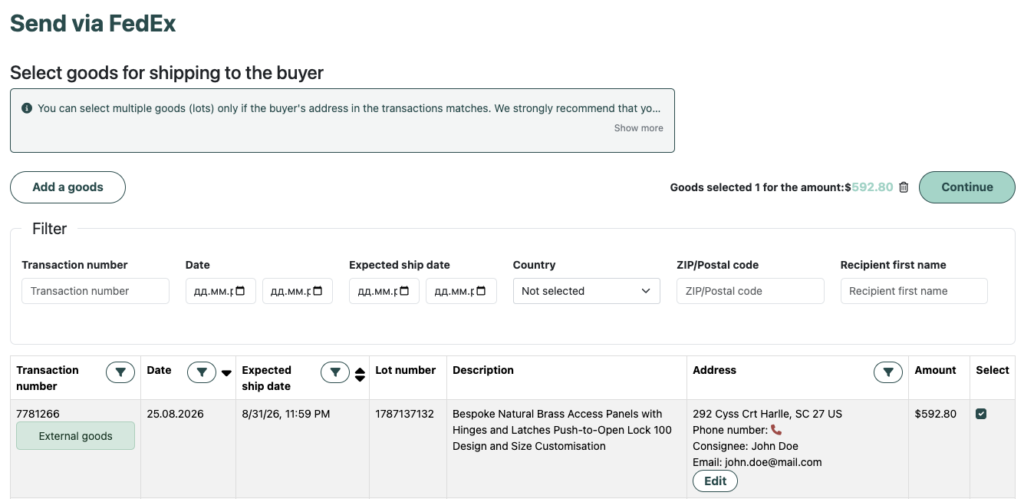
Task: Open the Transaction number column filter
Action: (x=120, y=372)
